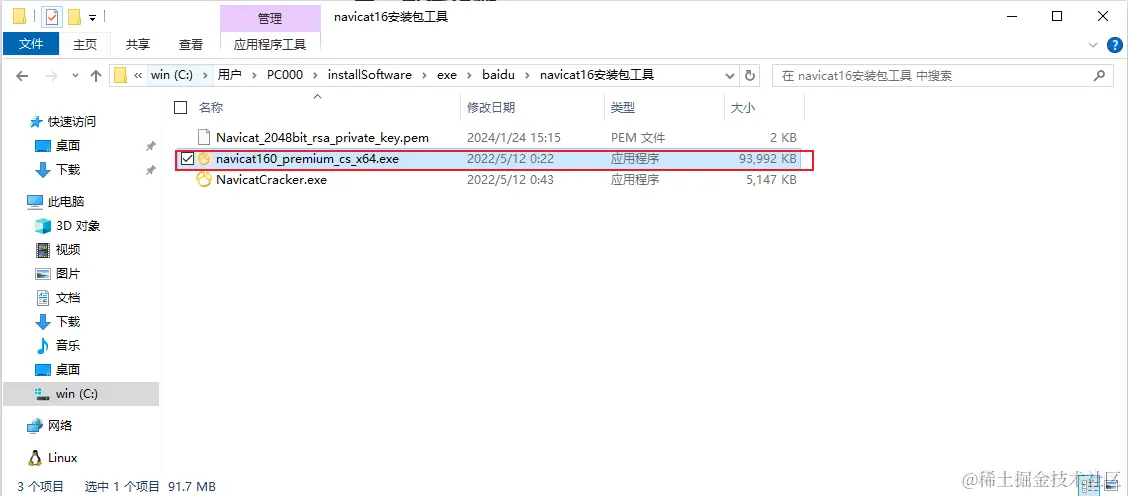Toggle the select-all checkbox in header
1128x496 pixels.
coord(181,108)
